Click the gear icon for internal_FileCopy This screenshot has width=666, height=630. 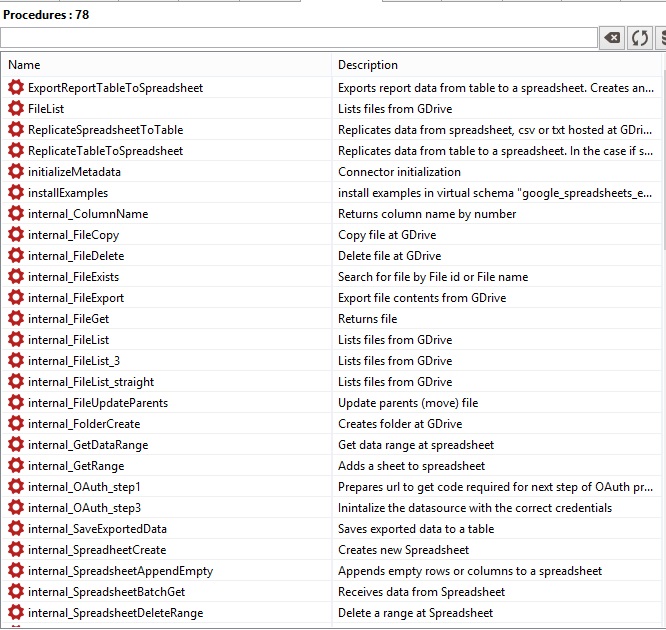click(16, 235)
